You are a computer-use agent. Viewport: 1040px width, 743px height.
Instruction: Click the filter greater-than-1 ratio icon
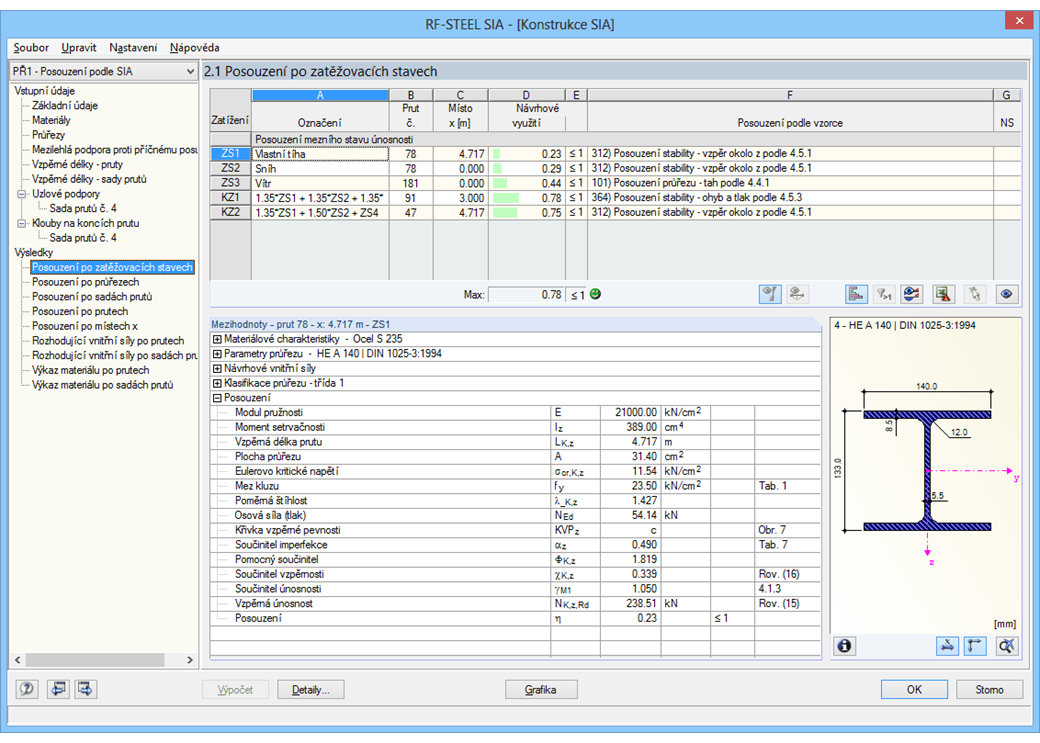[883, 294]
